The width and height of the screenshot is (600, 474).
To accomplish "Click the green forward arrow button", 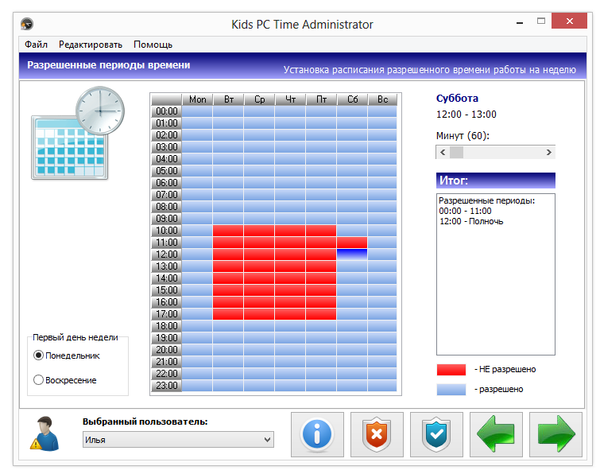I will [x=556, y=435].
